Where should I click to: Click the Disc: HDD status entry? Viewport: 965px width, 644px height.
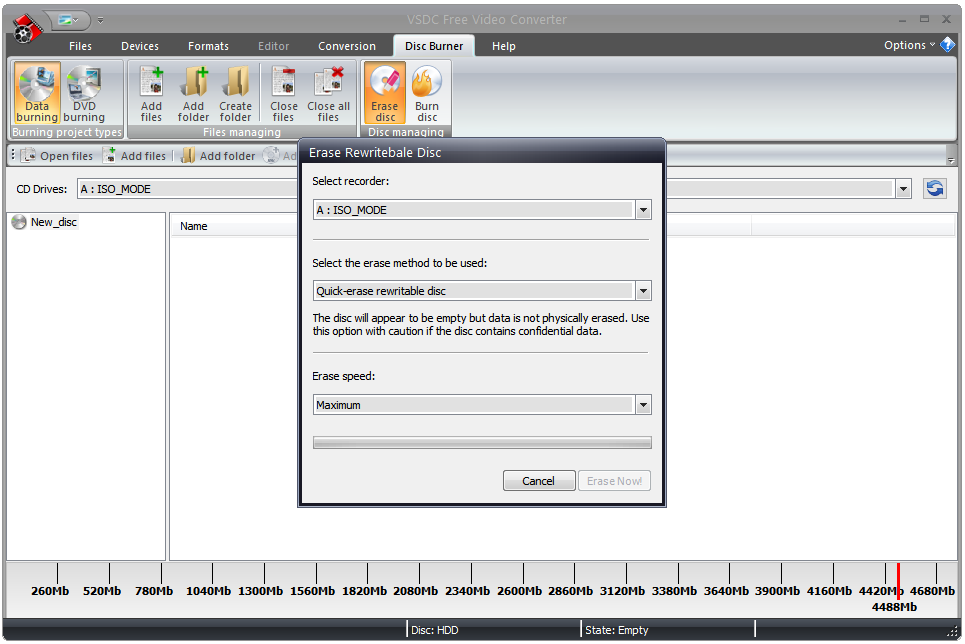coord(434,630)
